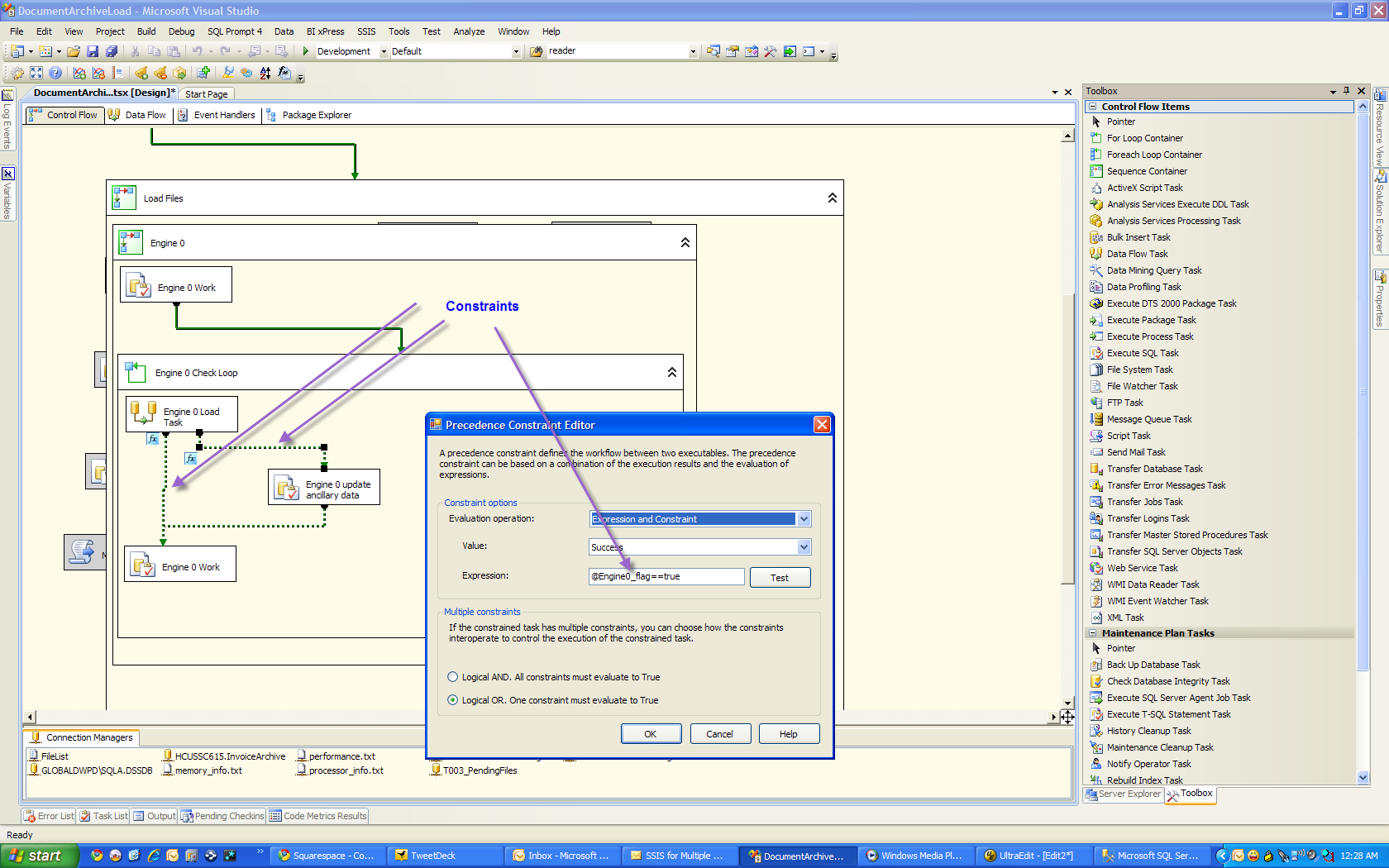Viewport: 1389px width, 868px height.
Task: Switch to Windows Media Player in taskbar
Action: tap(915, 856)
